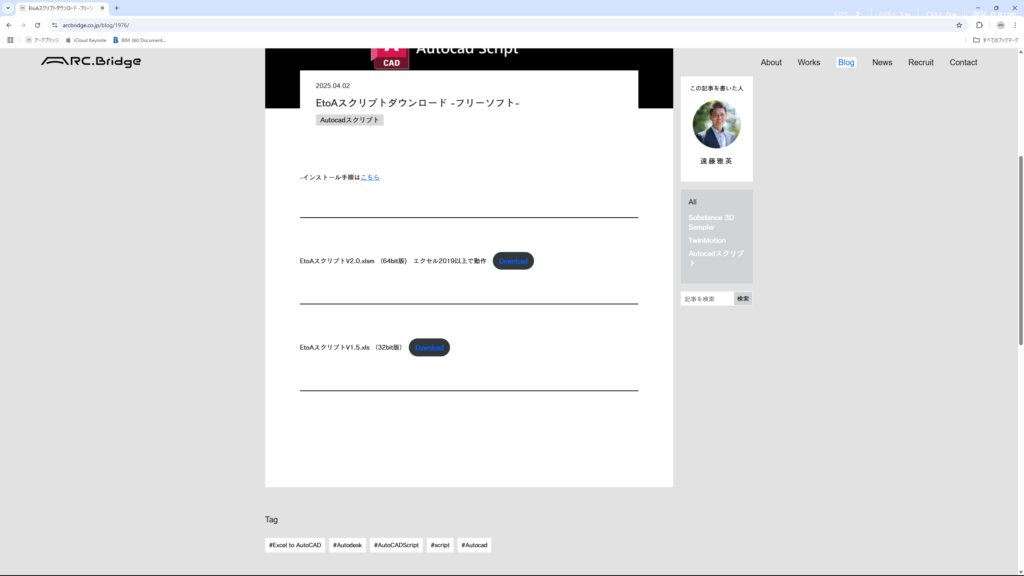Open the アークブリッジ bookmark

click(x=42, y=40)
